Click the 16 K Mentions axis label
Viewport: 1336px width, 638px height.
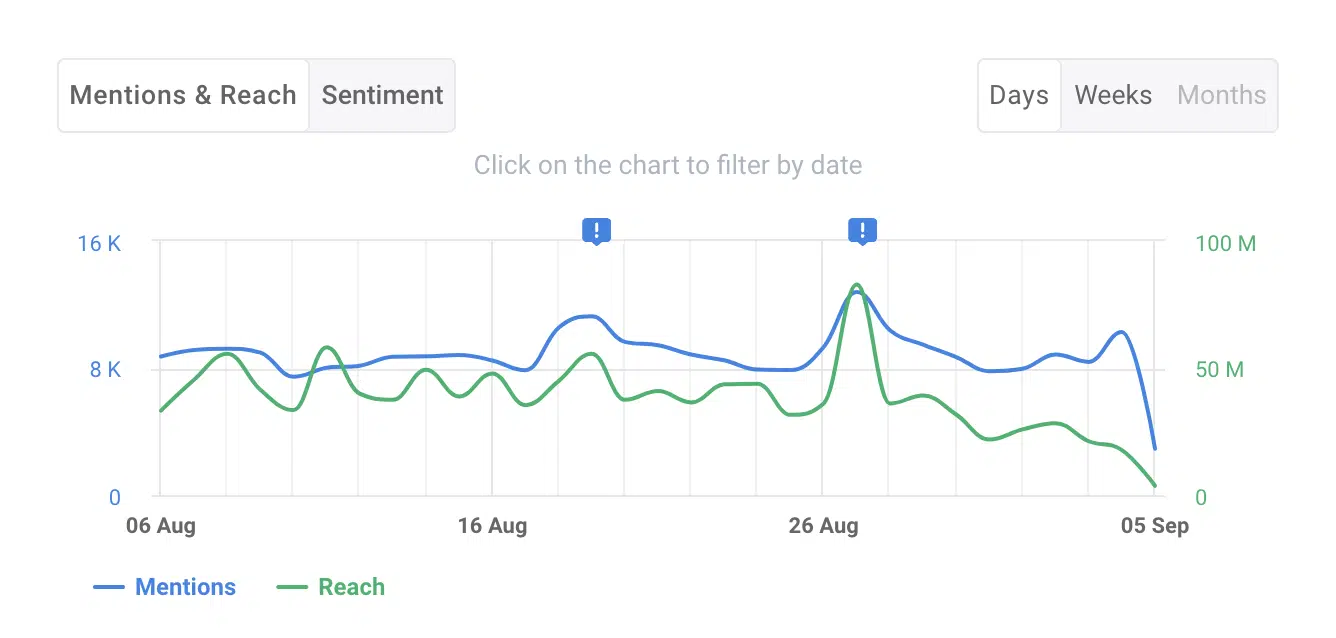[99, 243]
